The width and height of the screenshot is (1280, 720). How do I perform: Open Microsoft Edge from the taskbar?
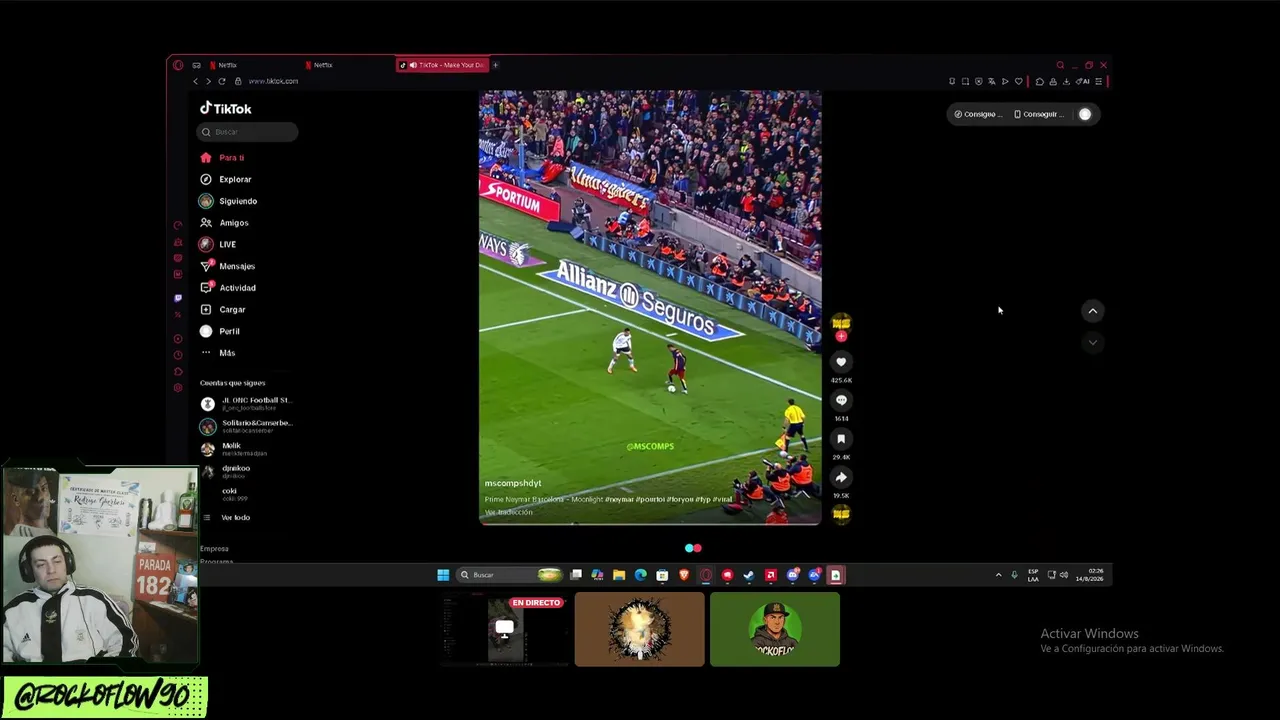[x=641, y=575]
